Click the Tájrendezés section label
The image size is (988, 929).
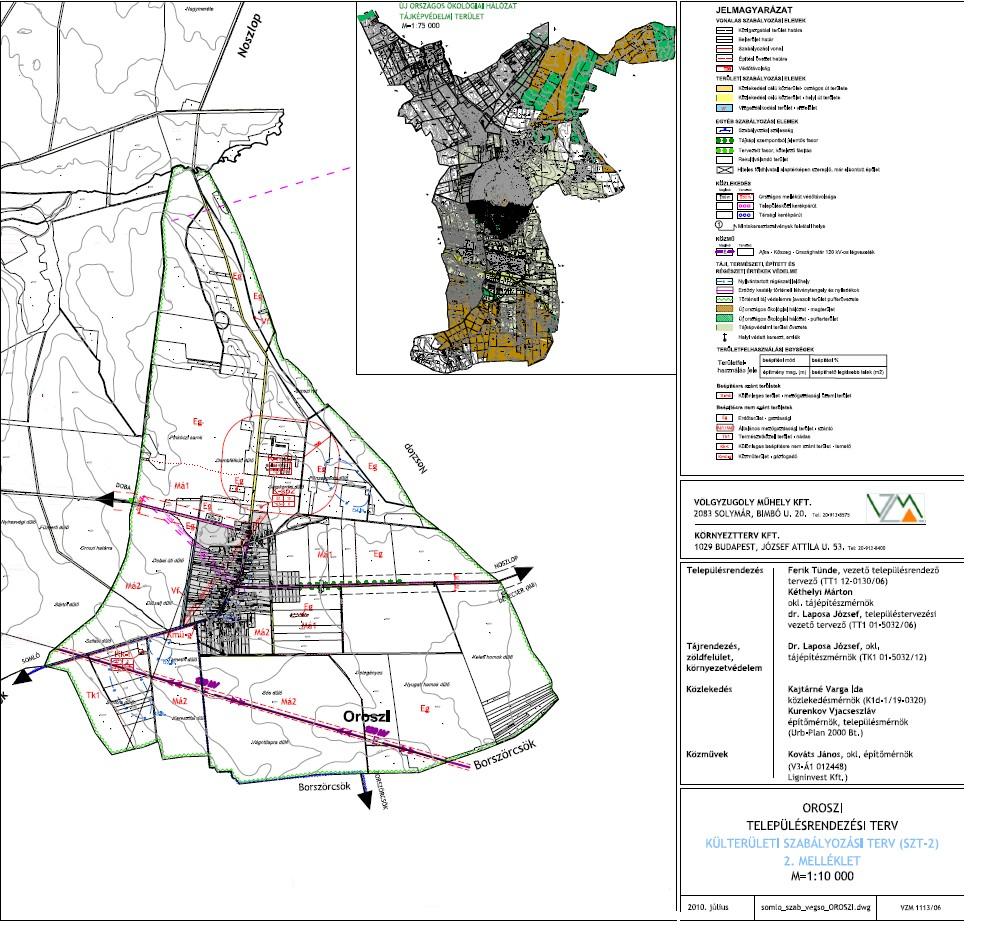tap(713, 646)
